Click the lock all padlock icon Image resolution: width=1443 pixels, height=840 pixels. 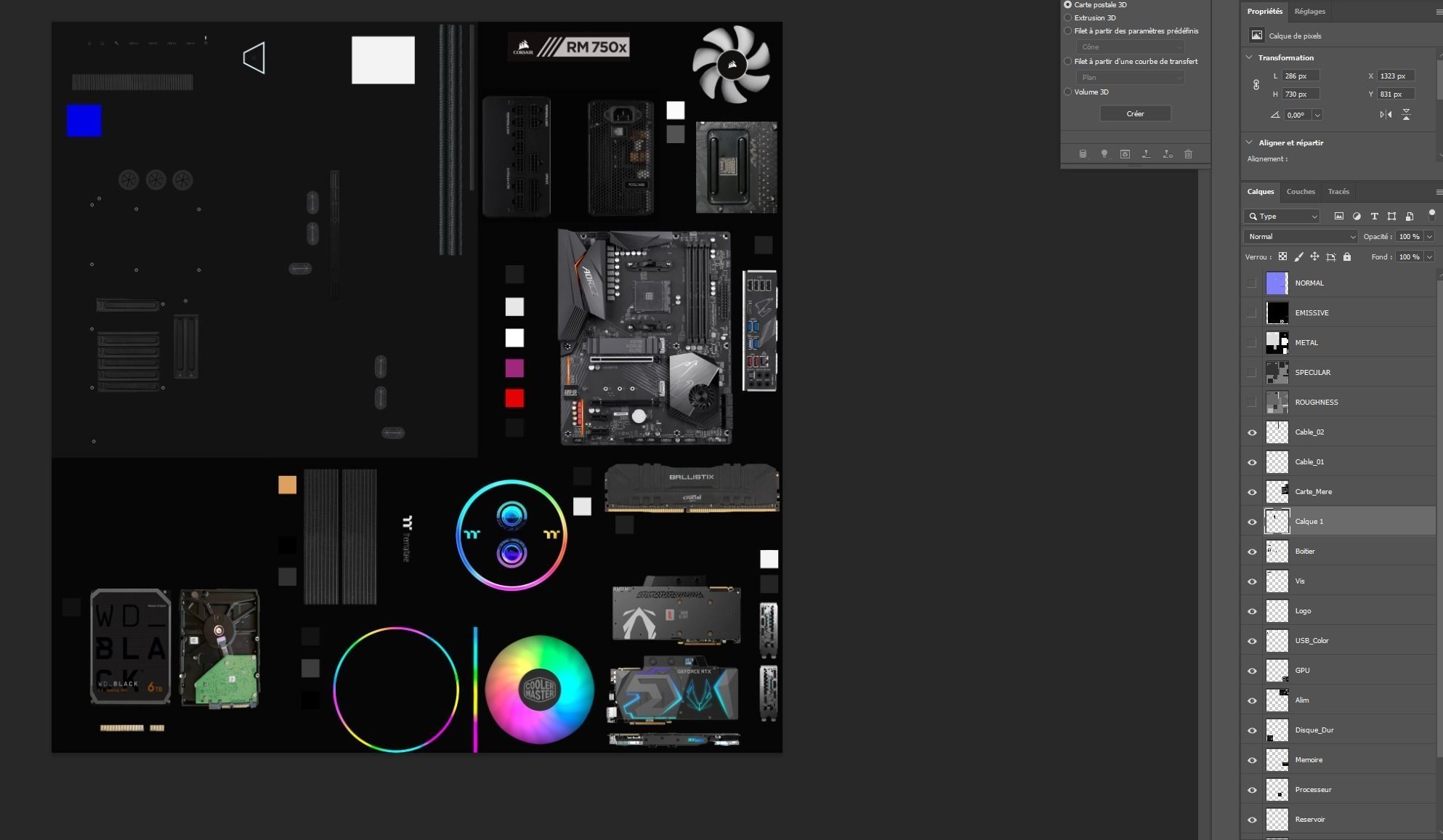tap(1347, 257)
